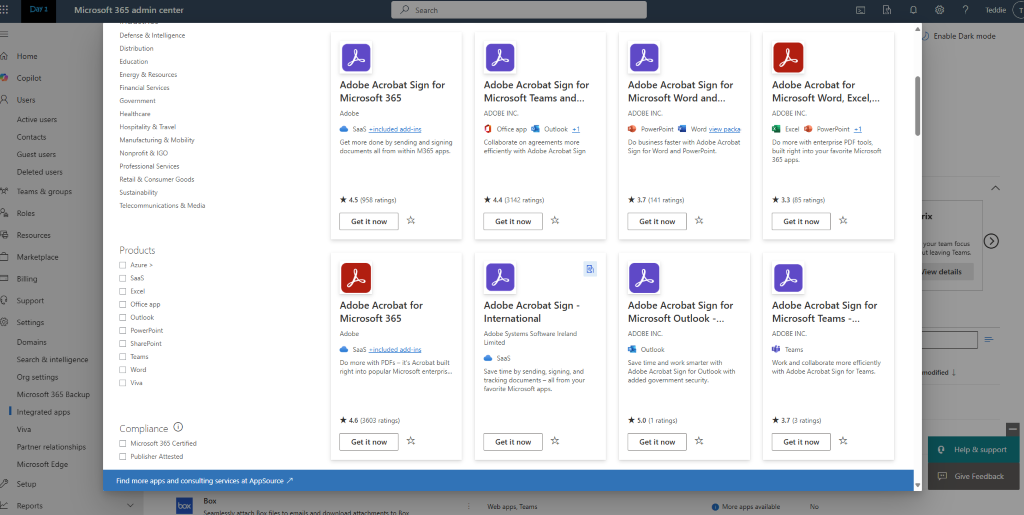
Task: Click Get it now for 5.0-rated Outlook app
Action: click(x=657, y=442)
